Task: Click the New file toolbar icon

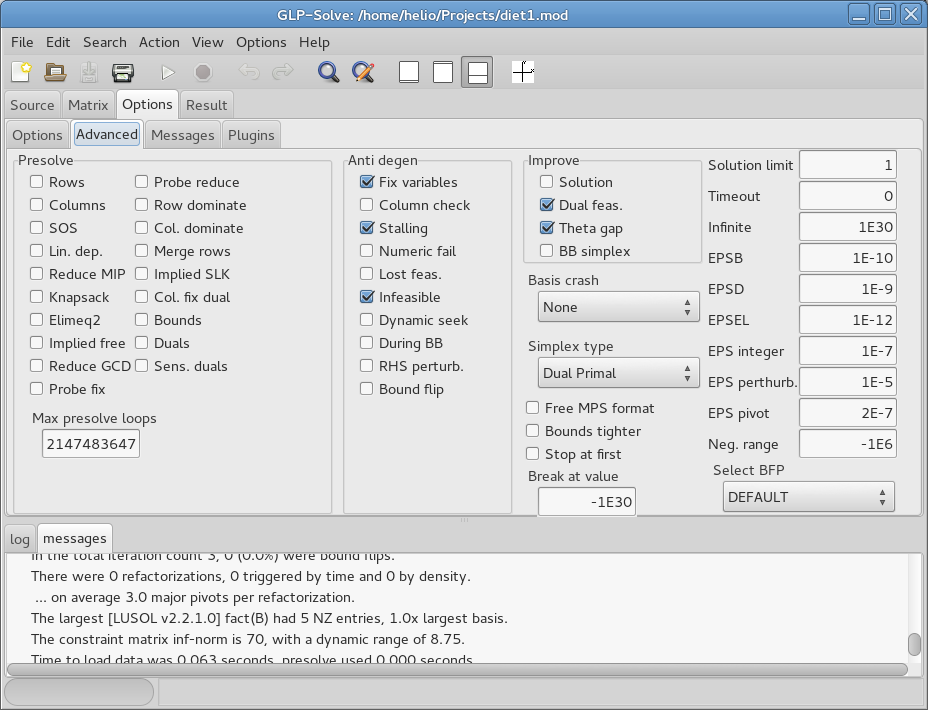Action: [21, 72]
